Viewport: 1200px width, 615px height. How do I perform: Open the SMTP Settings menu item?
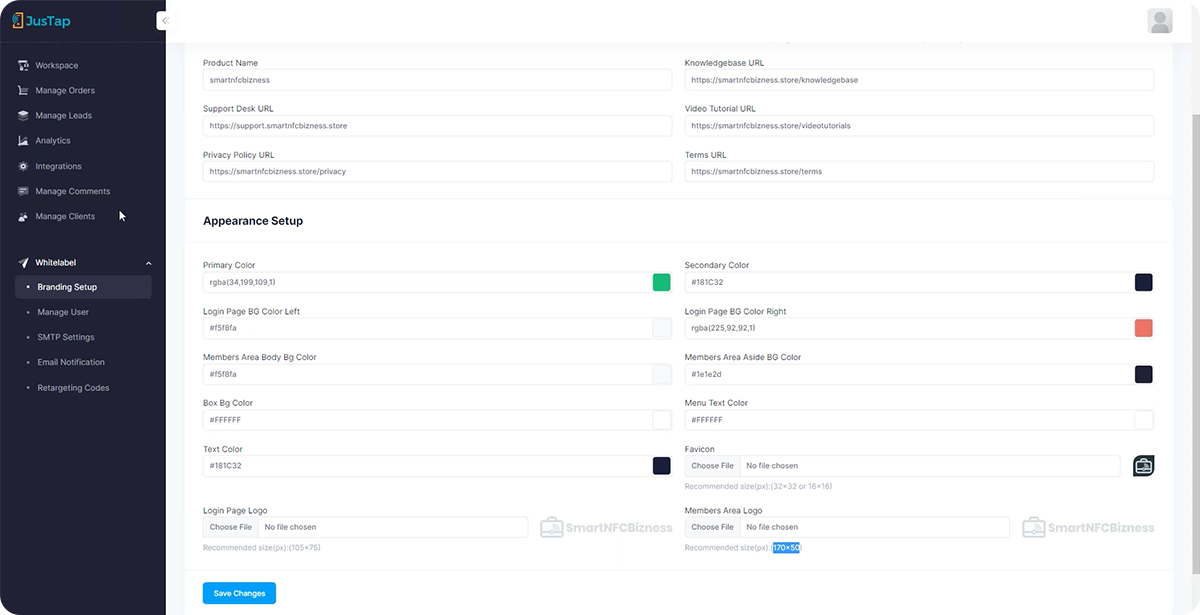pyautogui.click(x=66, y=337)
